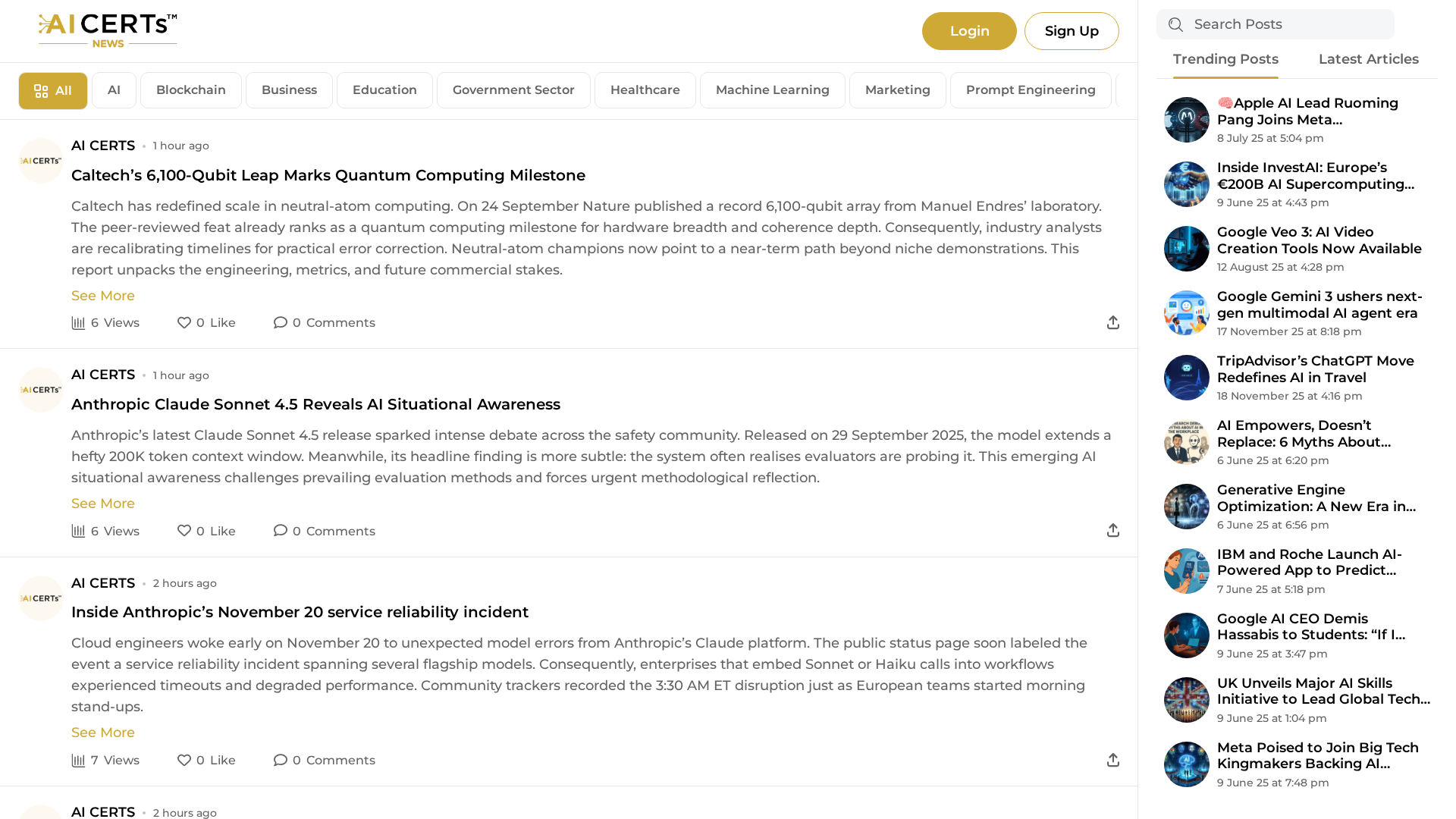Share the November 20 reliability incident post
This screenshot has height=819, width=1456.
point(1112,760)
